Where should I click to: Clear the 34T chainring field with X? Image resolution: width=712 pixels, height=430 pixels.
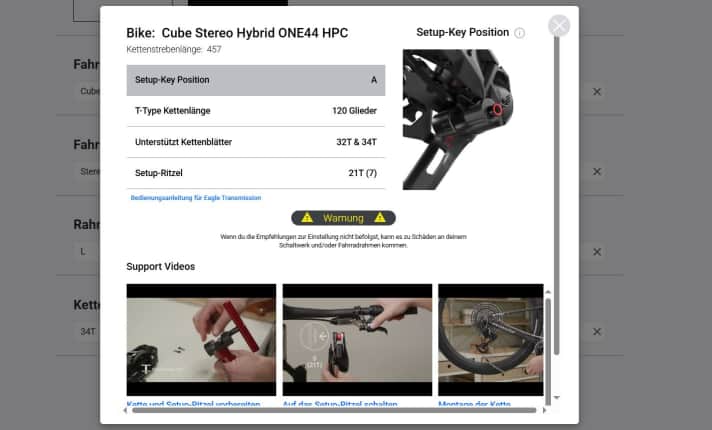[x=597, y=331]
